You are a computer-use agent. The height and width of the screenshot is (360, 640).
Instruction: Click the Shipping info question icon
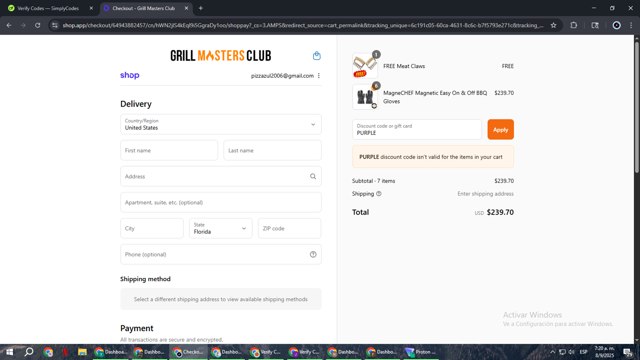coord(379,194)
